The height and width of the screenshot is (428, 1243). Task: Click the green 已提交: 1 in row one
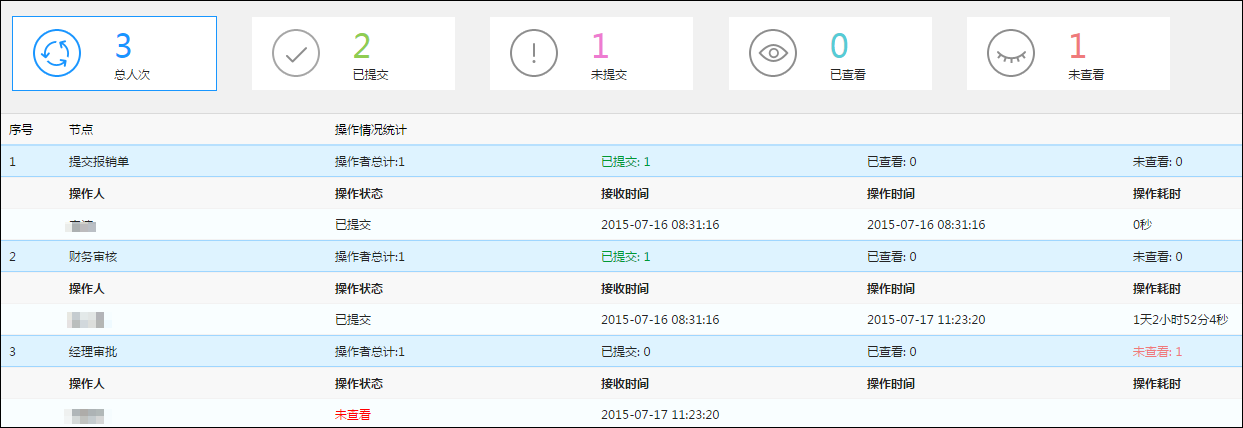[625, 161]
